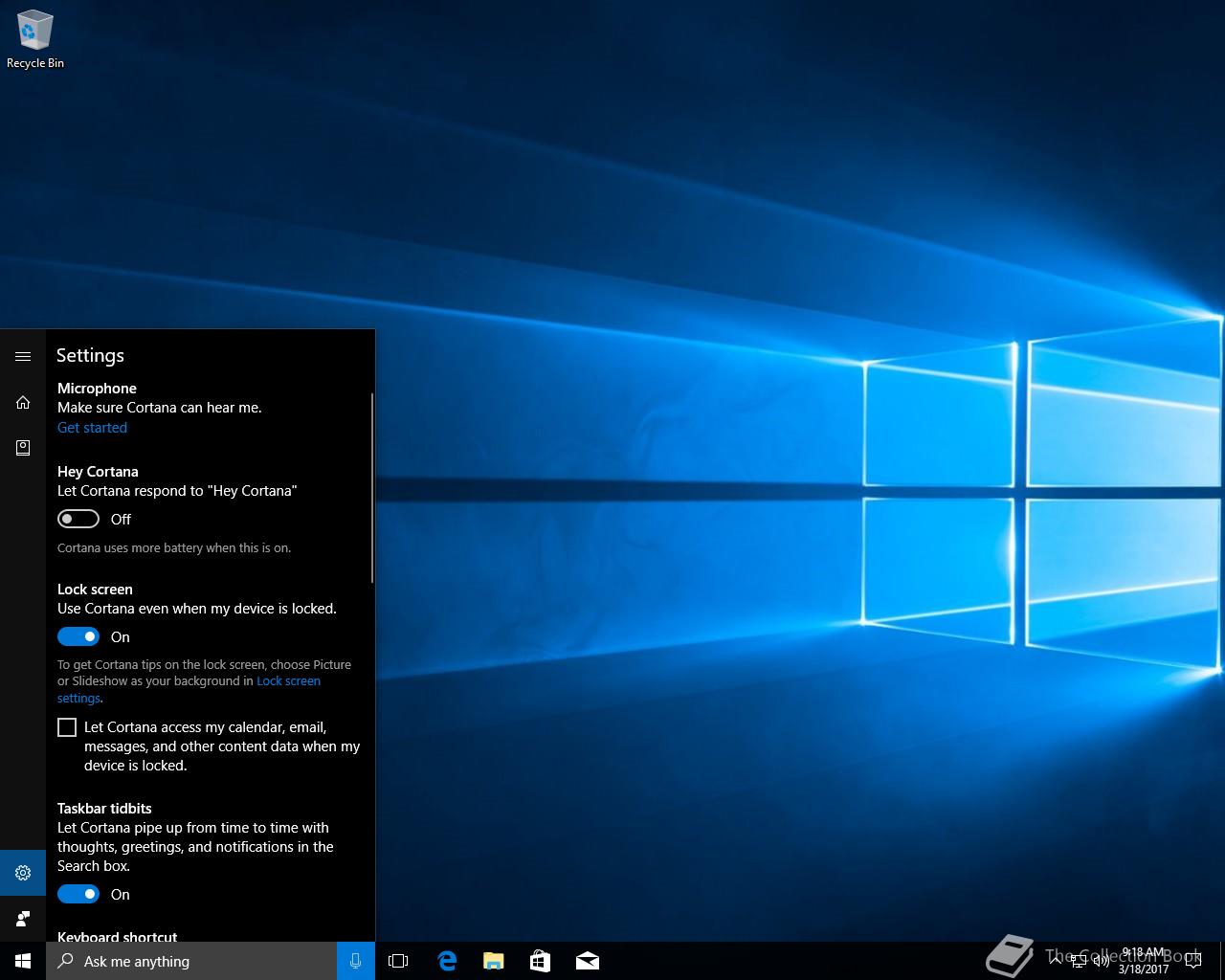Image resolution: width=1225 pixels, height=980 pixels.
Task: Open the Store from the taskbar
Action: click(x=541, y=961)
